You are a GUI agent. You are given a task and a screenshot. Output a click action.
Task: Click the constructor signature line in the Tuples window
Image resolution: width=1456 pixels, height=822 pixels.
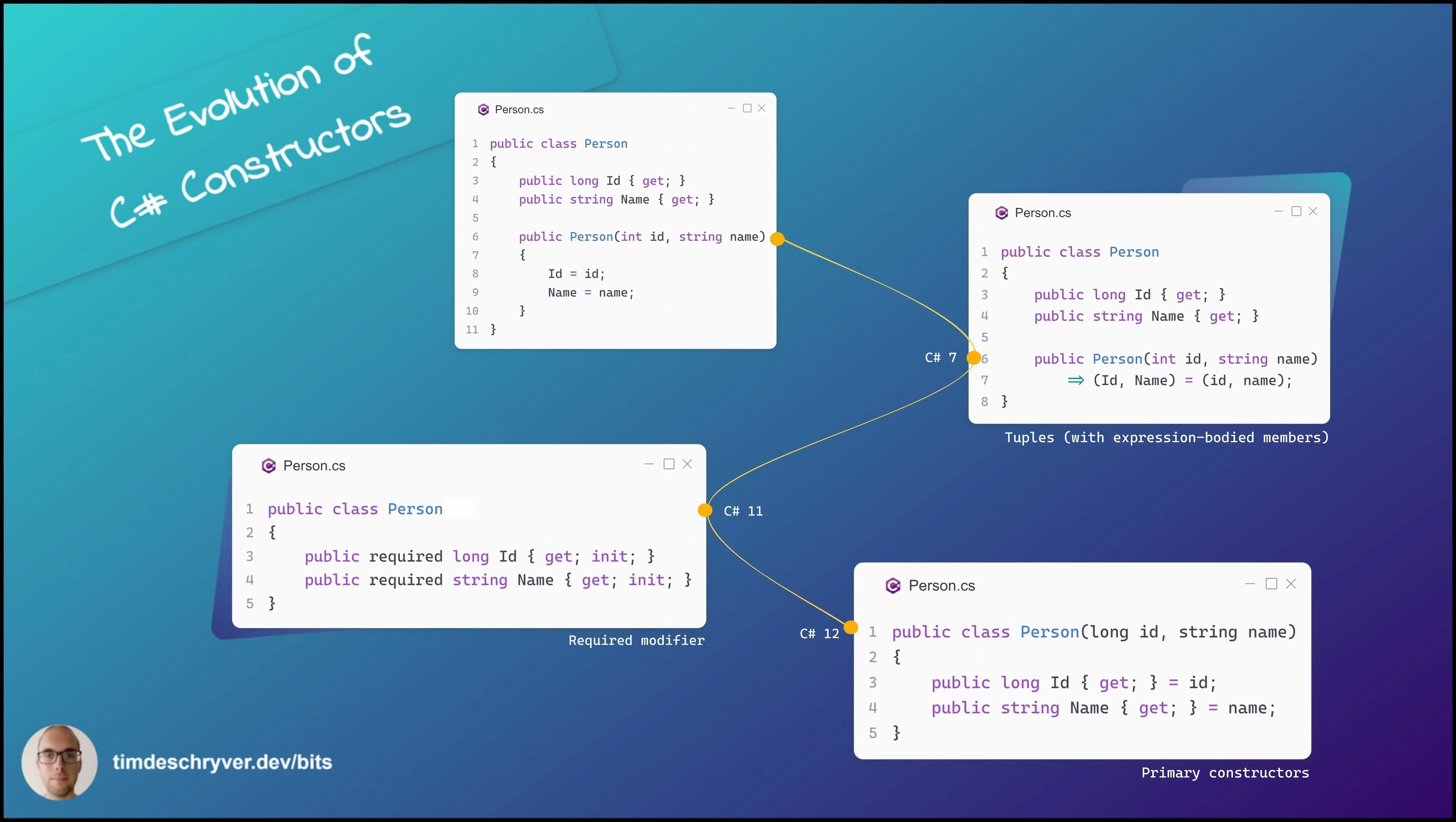(1176, 359)
